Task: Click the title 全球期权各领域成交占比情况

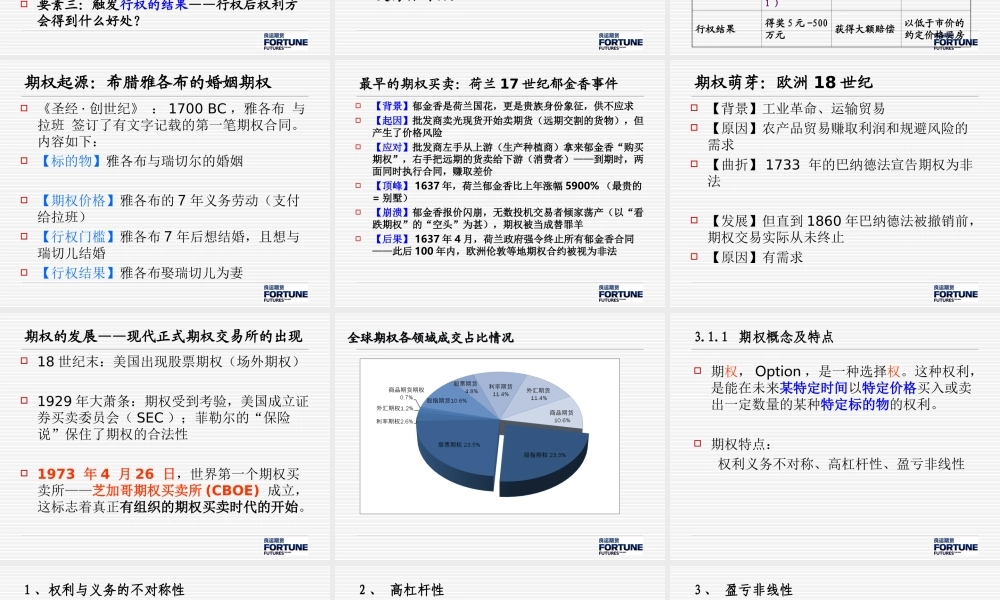Action: click(x=428, y=338)
